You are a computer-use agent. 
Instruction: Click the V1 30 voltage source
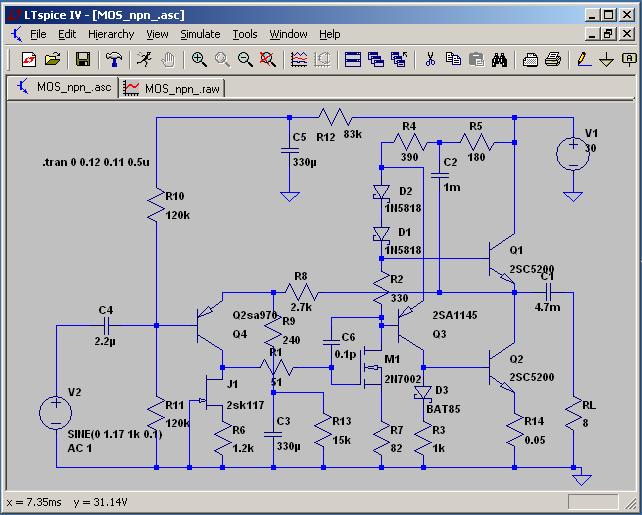(x=573, y=154)
